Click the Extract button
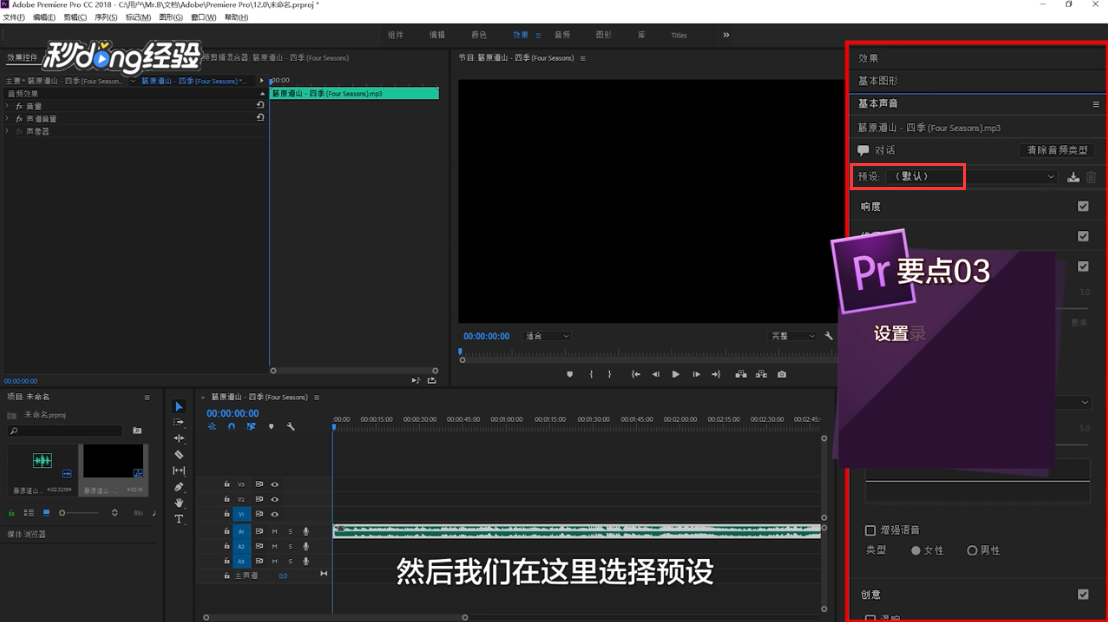The image size is (1108, 622). pos(761,375)
